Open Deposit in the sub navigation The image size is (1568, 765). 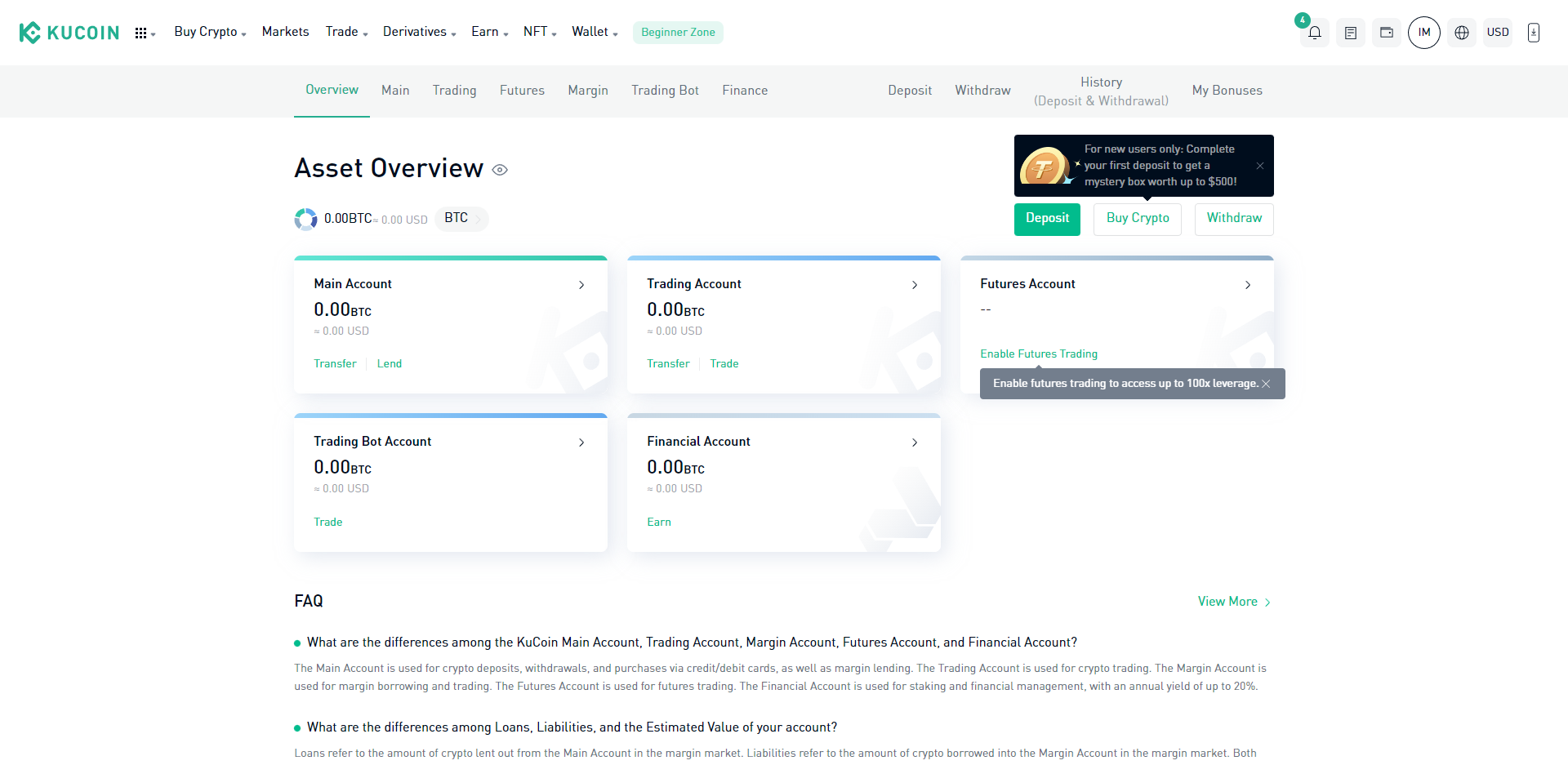(910, 91)
